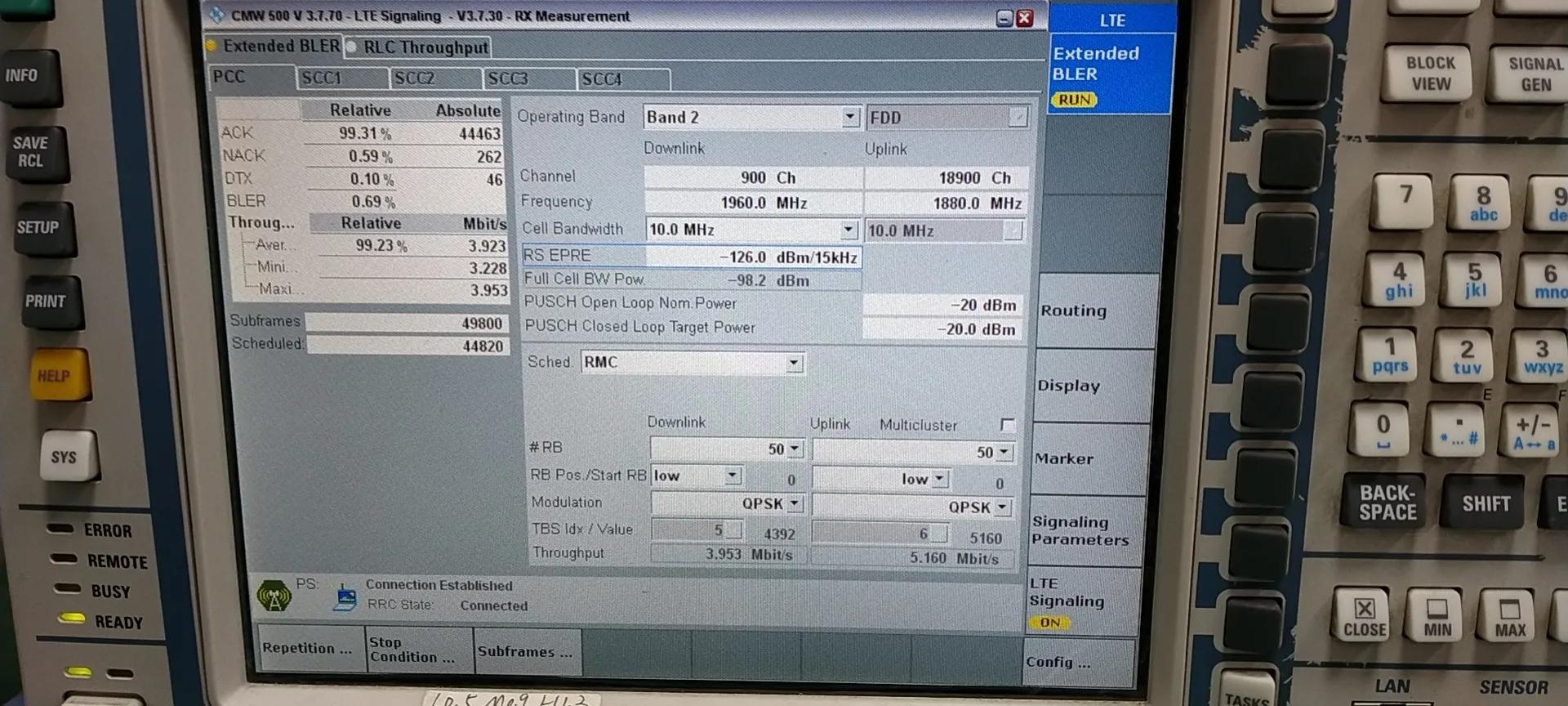Edit the downlink Frequency field

coord(753,203)
